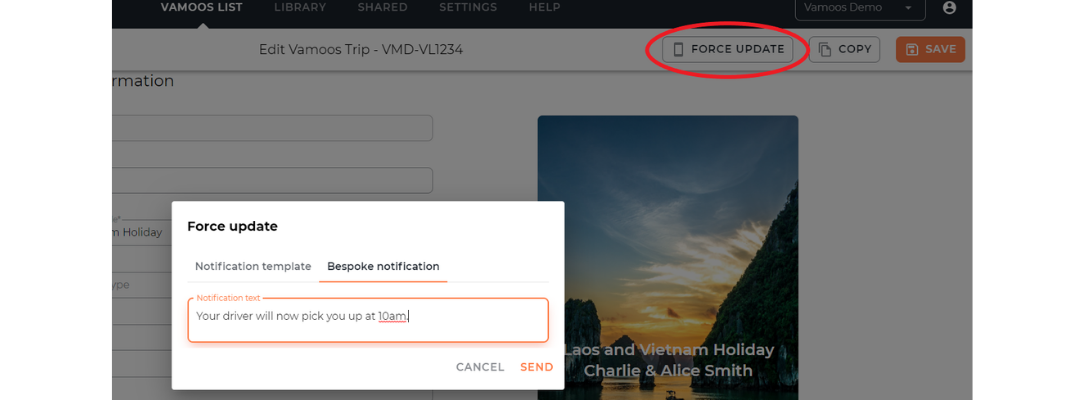Open the user account profile icon
Viewport: 1090px width, 400px height.
pyautogui.click(x=950, y=8)
